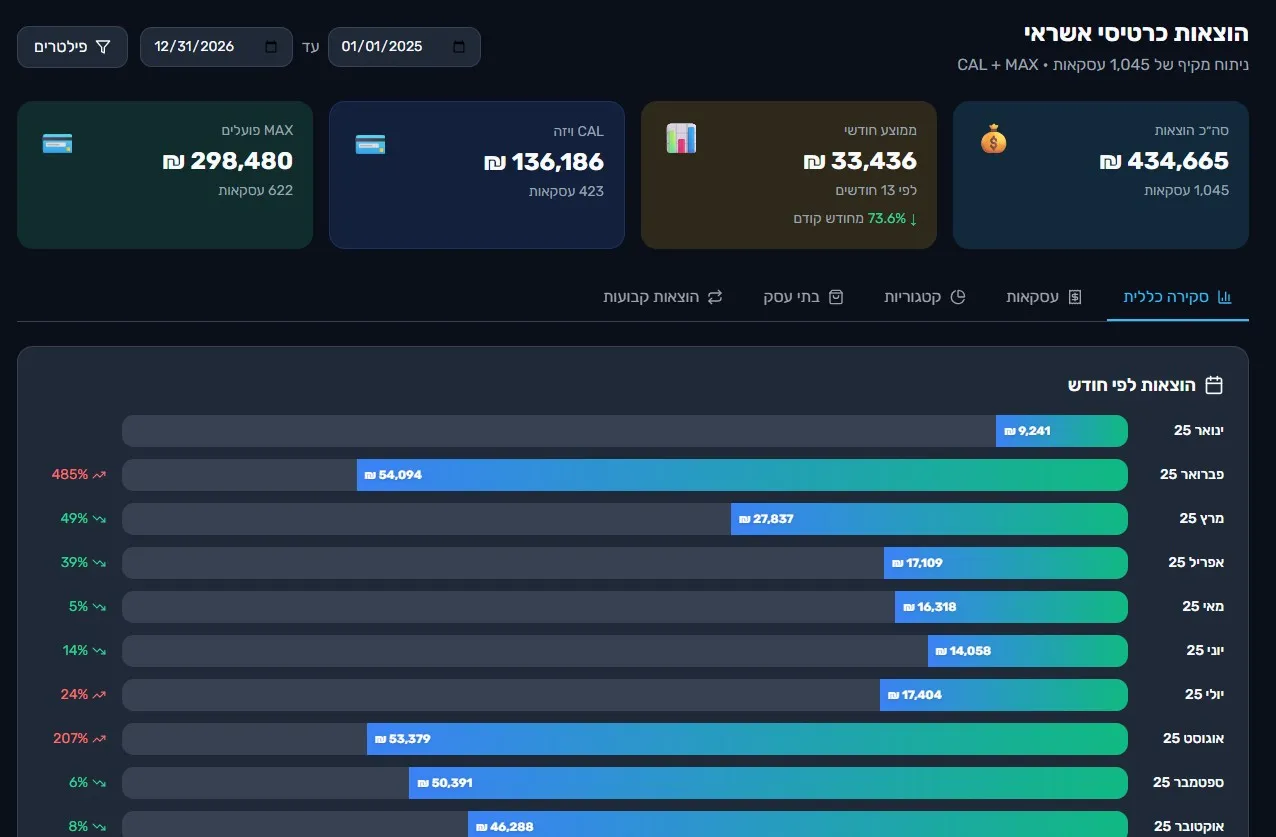Click the יוני 25 bar showing ₪14,058
The width and height of the screenshot is (1276, 837).
point(1027,651)
